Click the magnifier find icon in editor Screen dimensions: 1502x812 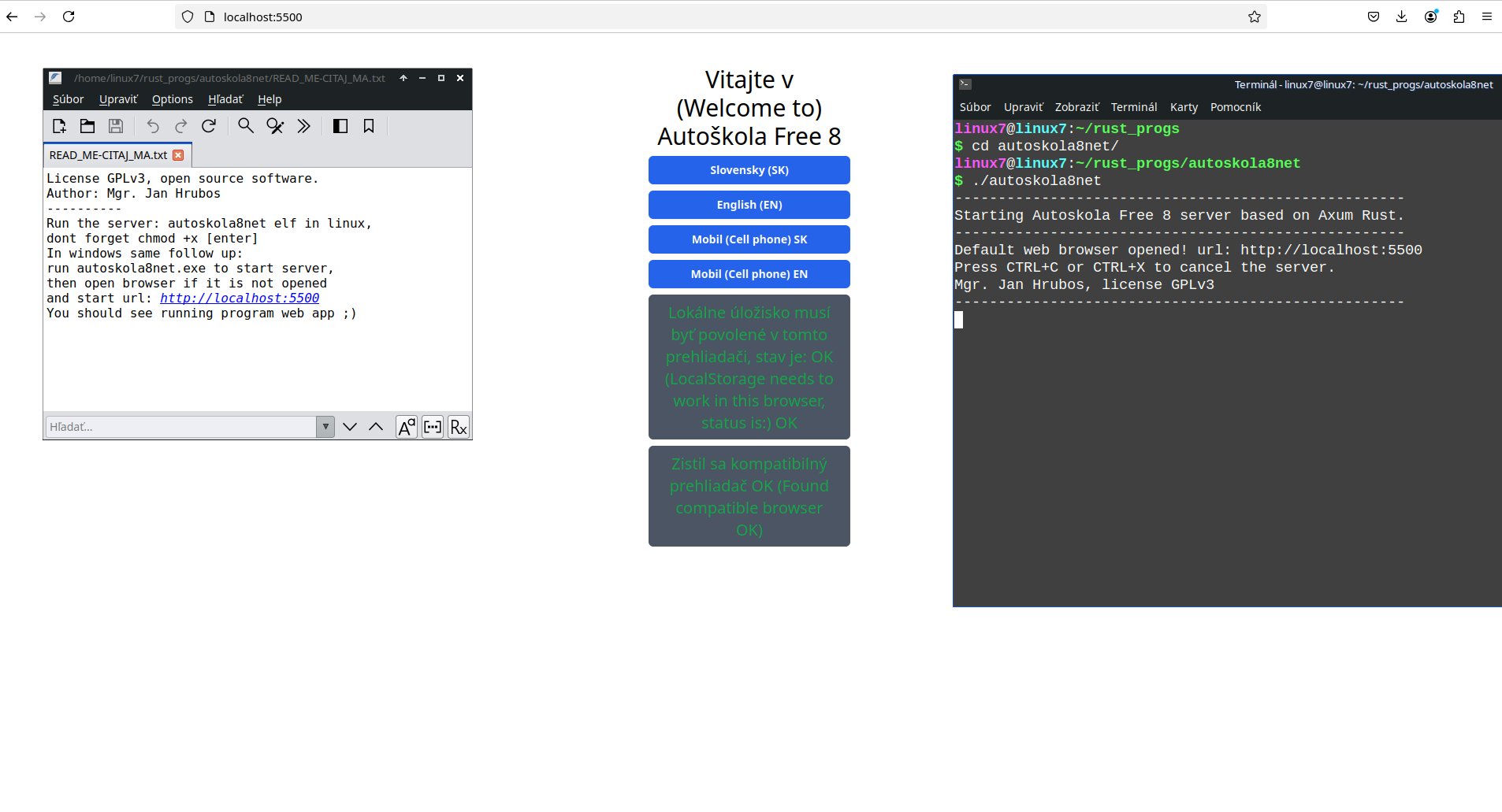(x=246, y=126)
